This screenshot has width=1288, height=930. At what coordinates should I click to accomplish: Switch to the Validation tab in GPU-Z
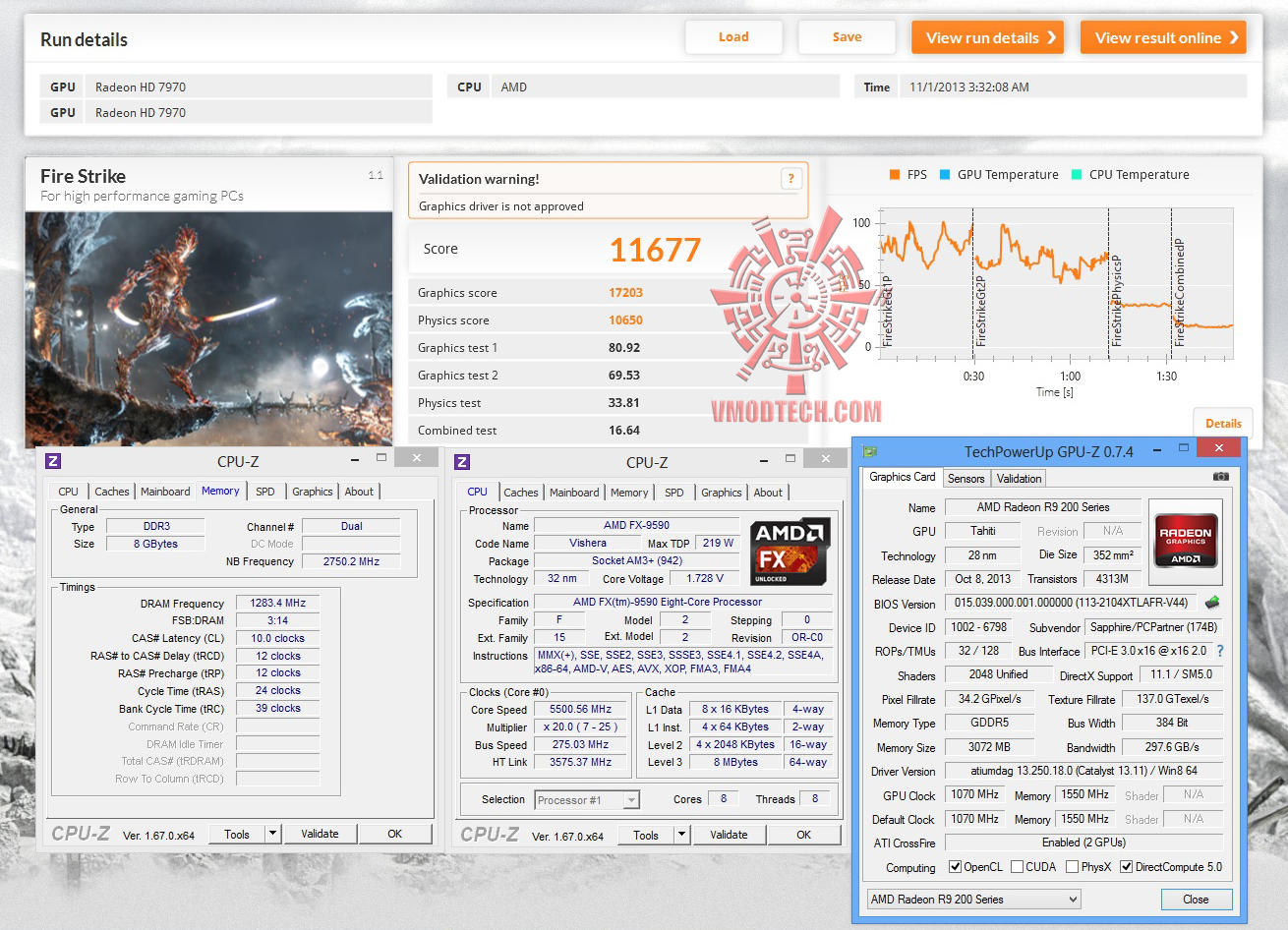1019,479
